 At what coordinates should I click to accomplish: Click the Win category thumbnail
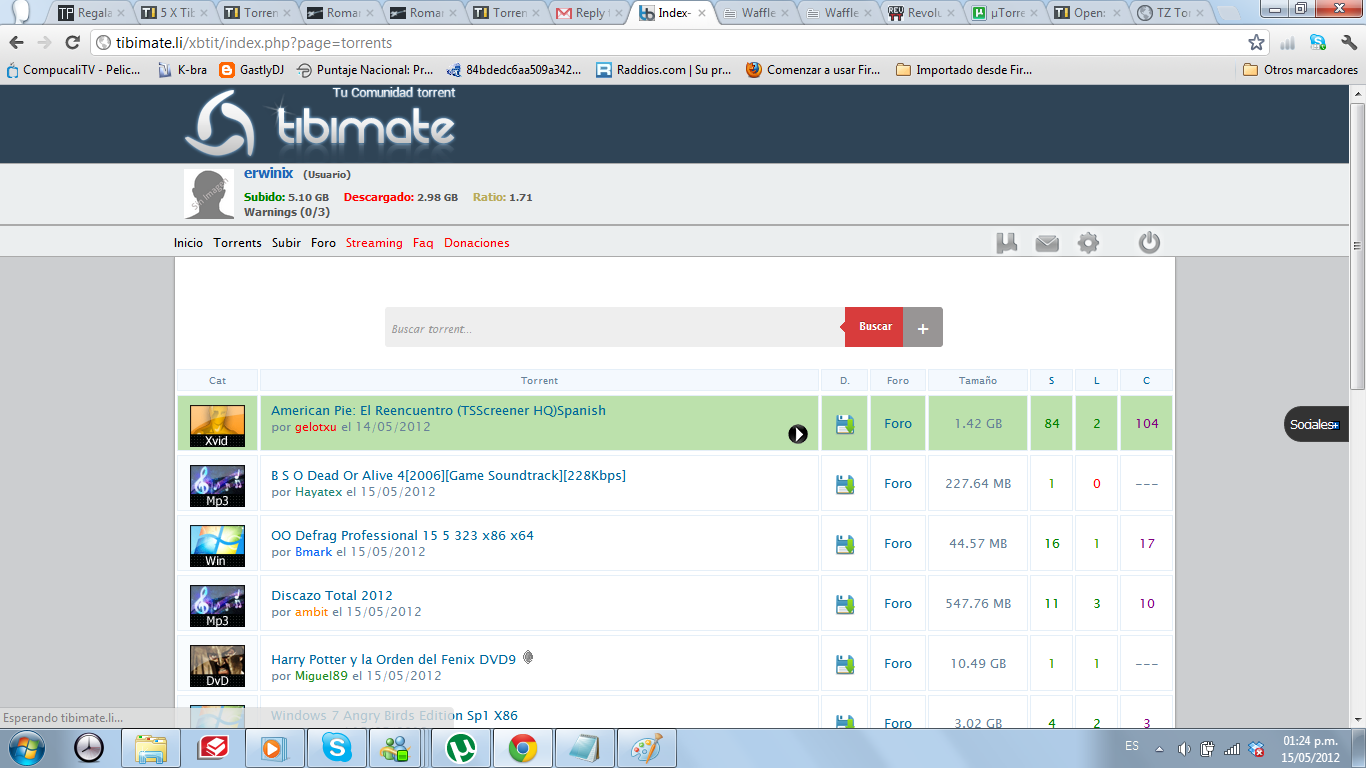[217, 546]
